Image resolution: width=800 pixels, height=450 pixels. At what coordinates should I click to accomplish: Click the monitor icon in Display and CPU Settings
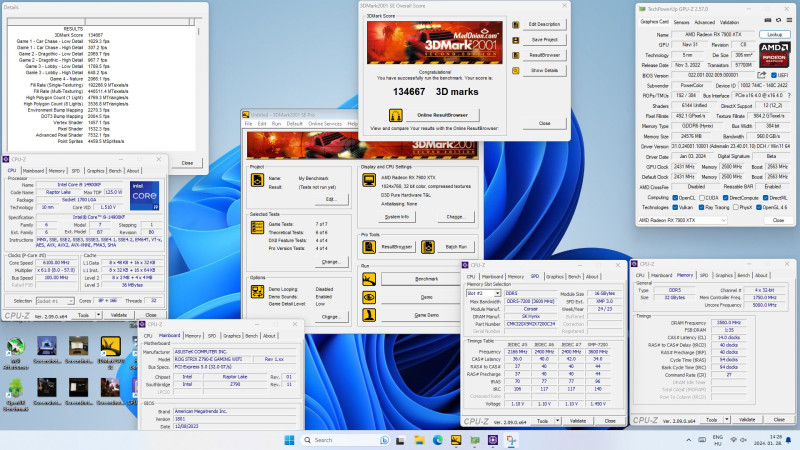[369, 180]
